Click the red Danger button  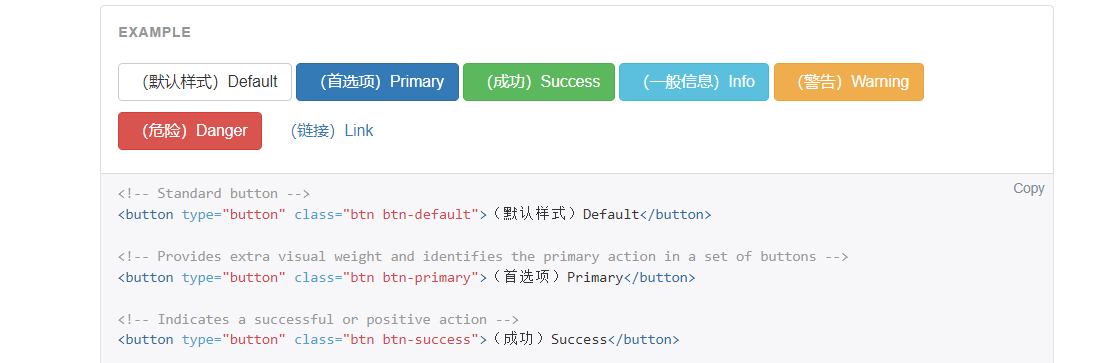[190, 131]
